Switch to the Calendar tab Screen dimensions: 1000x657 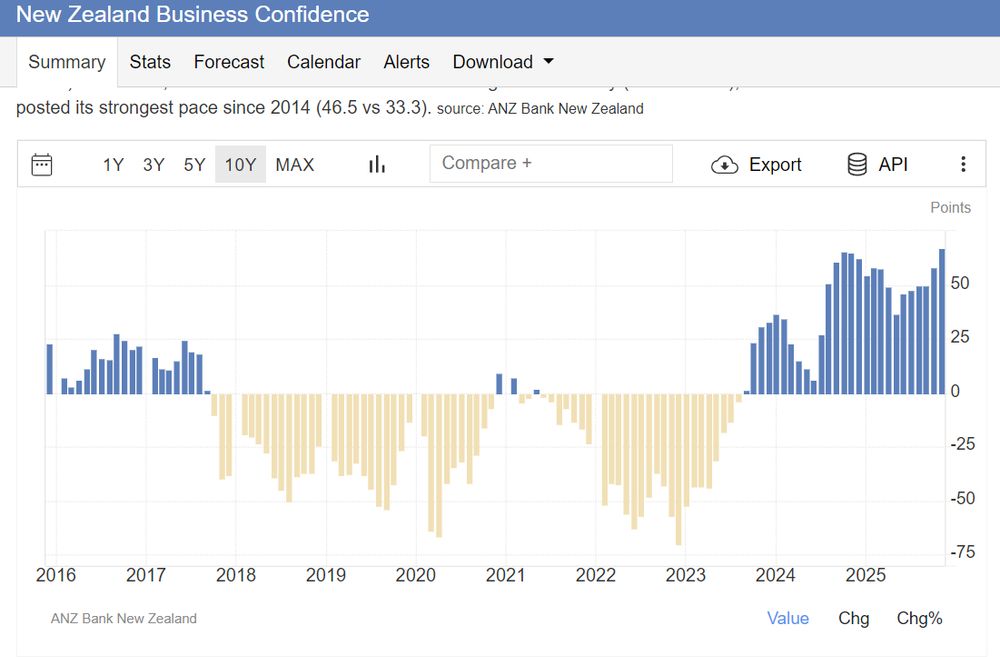324,62
